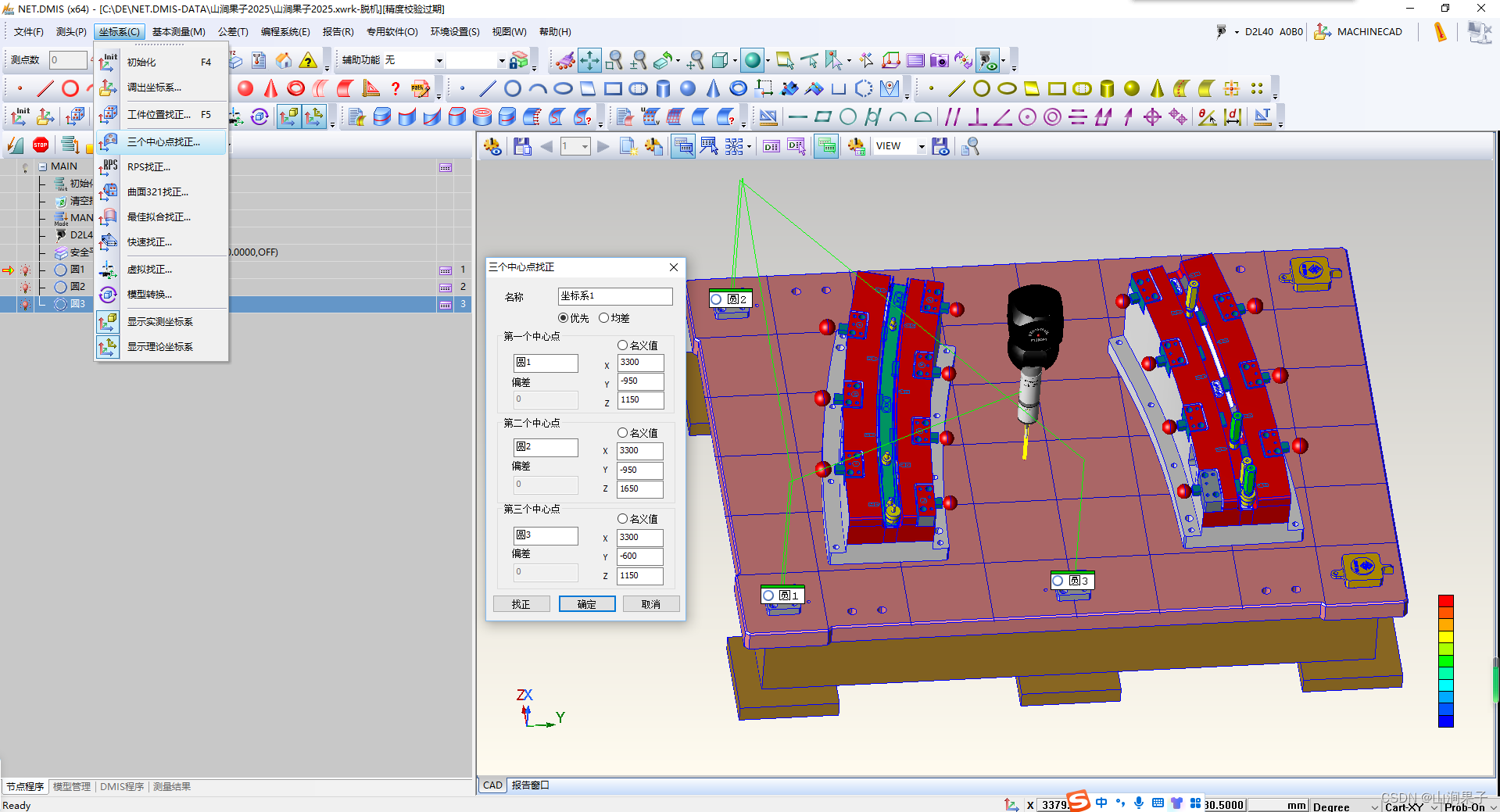Click the red STOP icon
The image size is (1500, 812).
[x=41, y=145]
